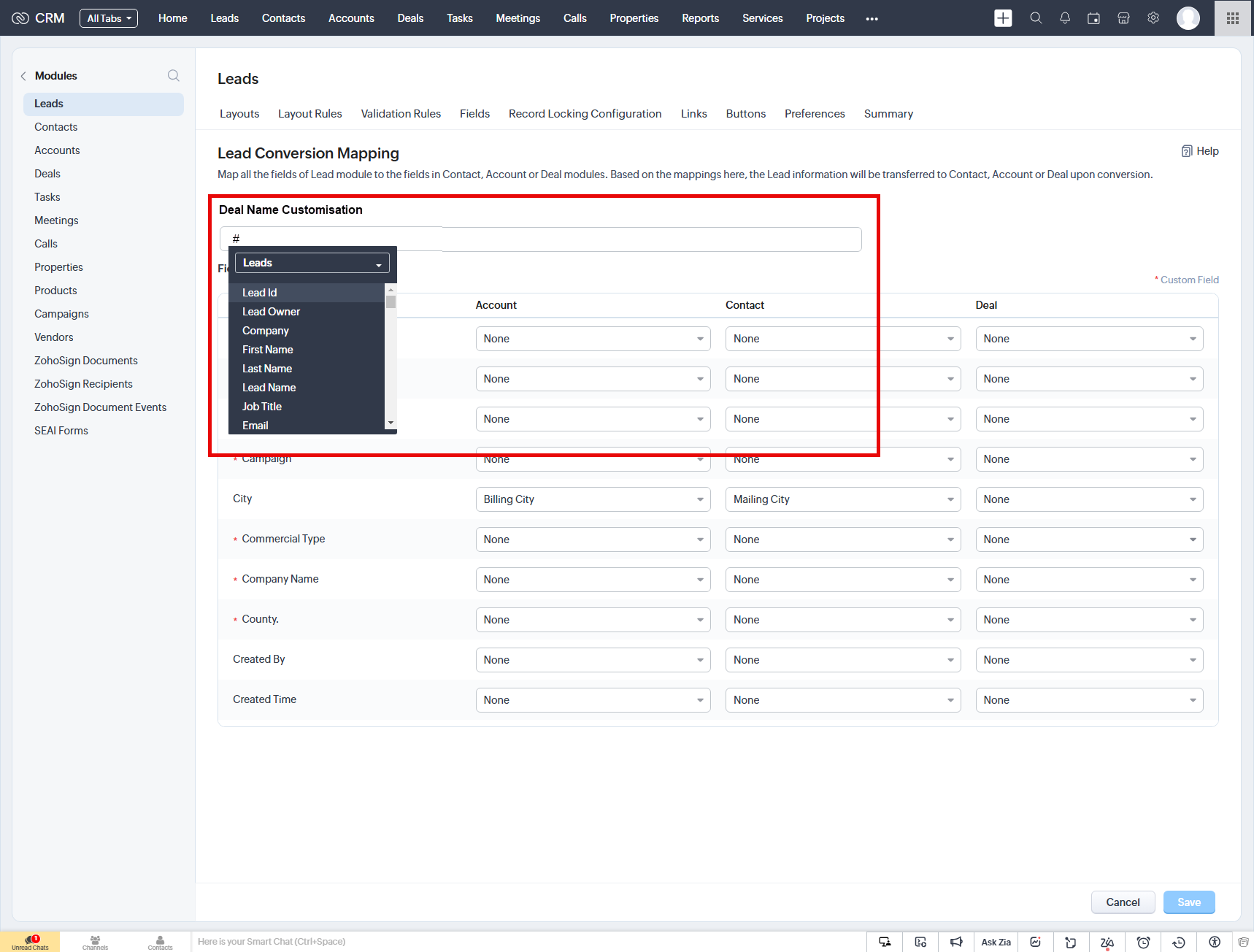1254x952 pixels.
Task: Click the user profile avatar
Action: pyautogui.click(x=1188, y=18)
